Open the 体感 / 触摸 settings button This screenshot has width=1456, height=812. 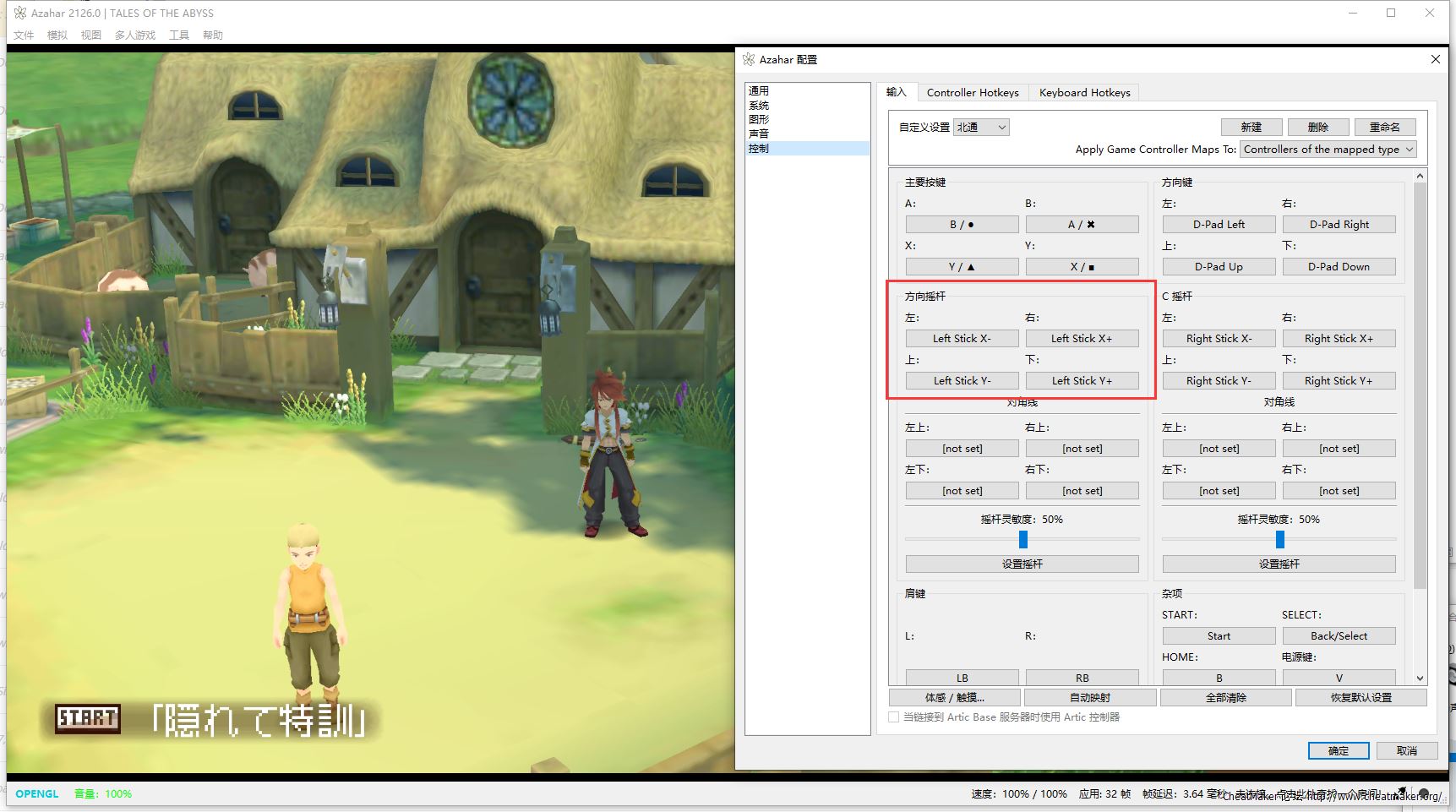(955, 698)
